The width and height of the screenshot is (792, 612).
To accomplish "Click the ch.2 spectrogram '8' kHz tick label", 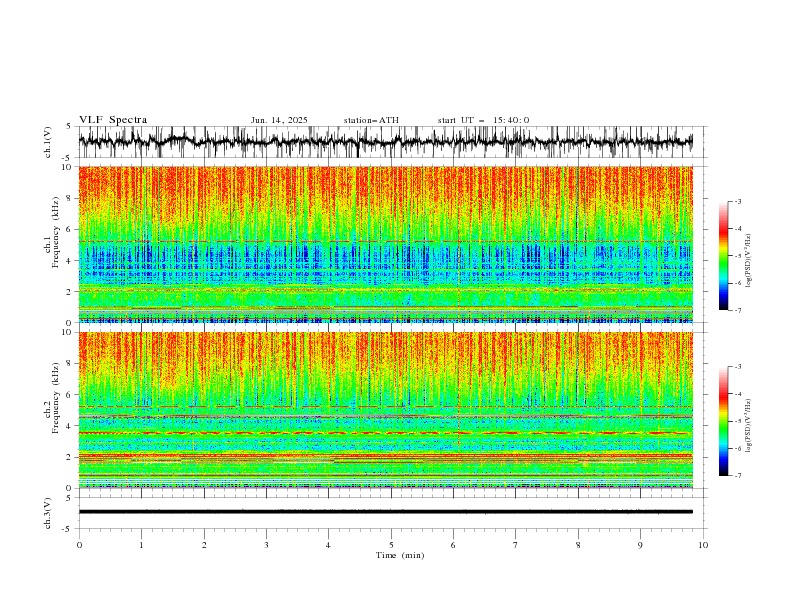I will click(x=70, y=364).
